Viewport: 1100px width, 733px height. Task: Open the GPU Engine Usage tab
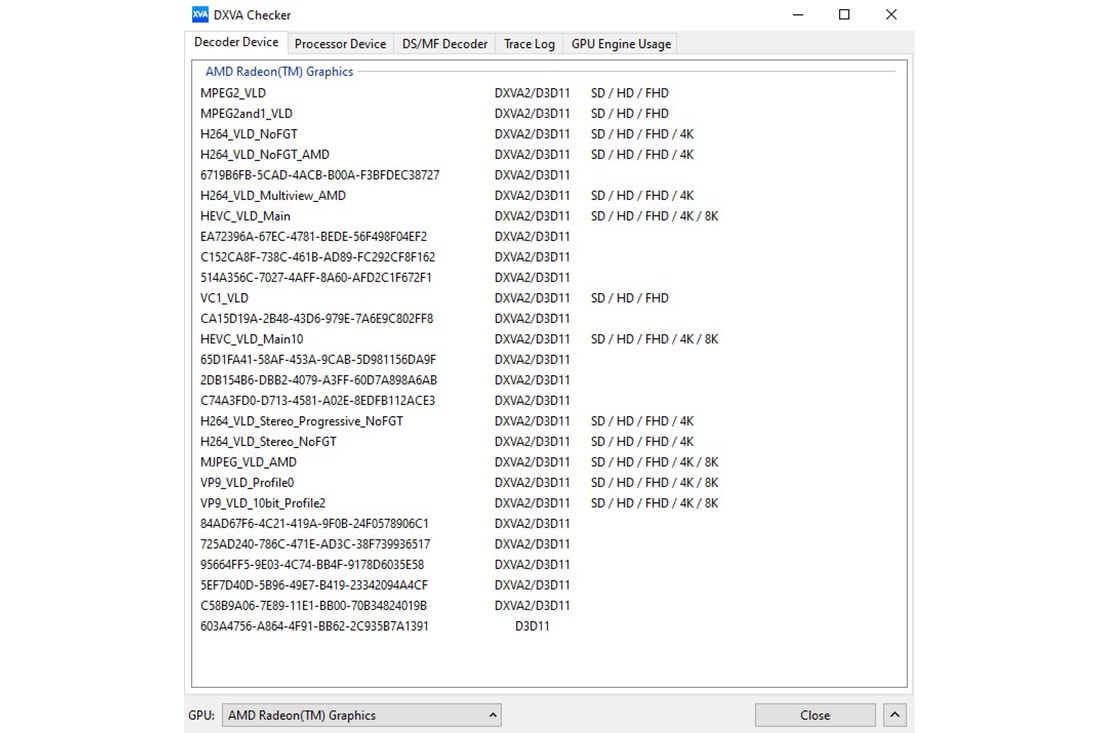[621, 43]
